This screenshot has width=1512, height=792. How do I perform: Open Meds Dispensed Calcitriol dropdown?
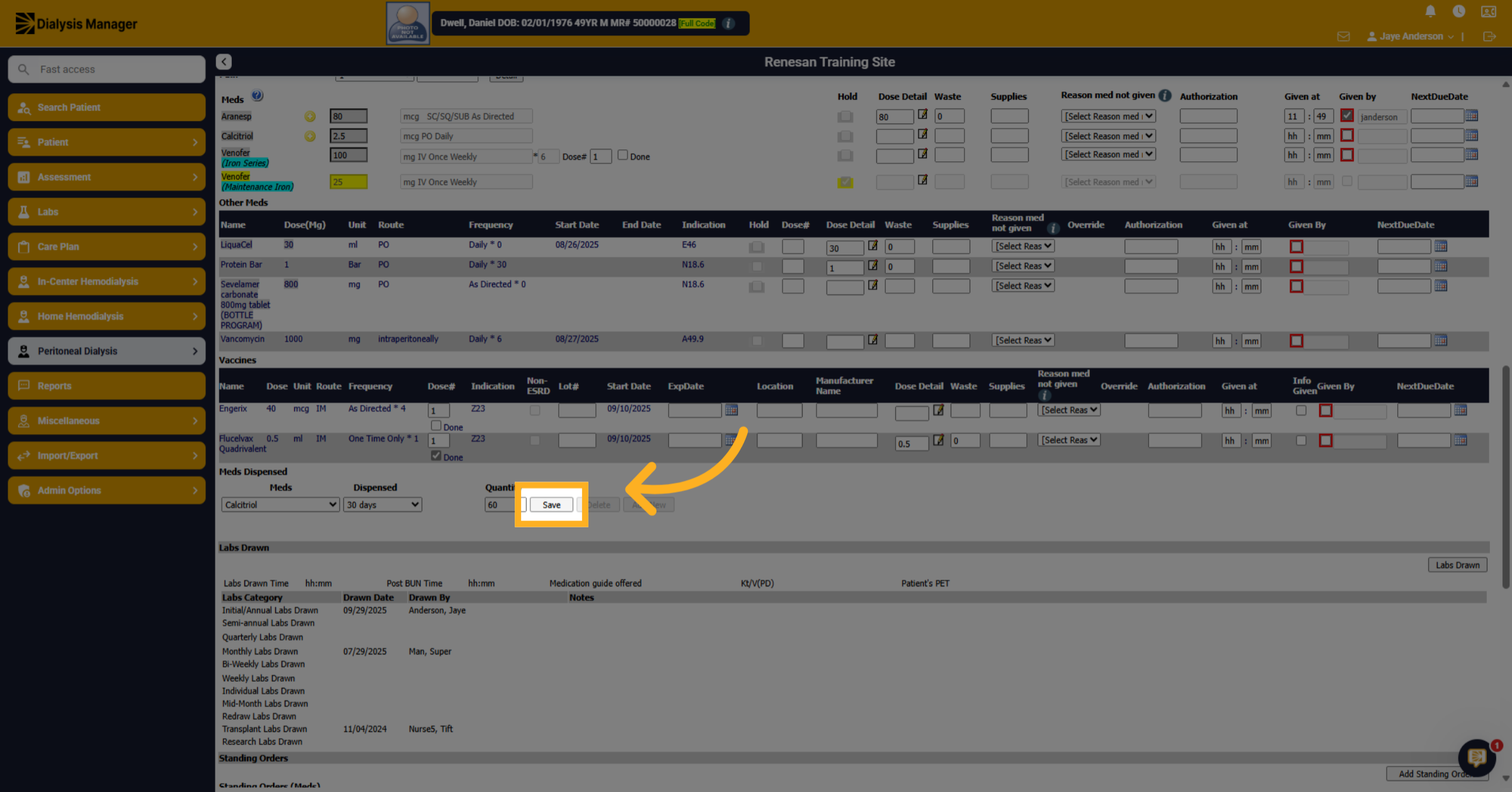click(x=280, y=505)
